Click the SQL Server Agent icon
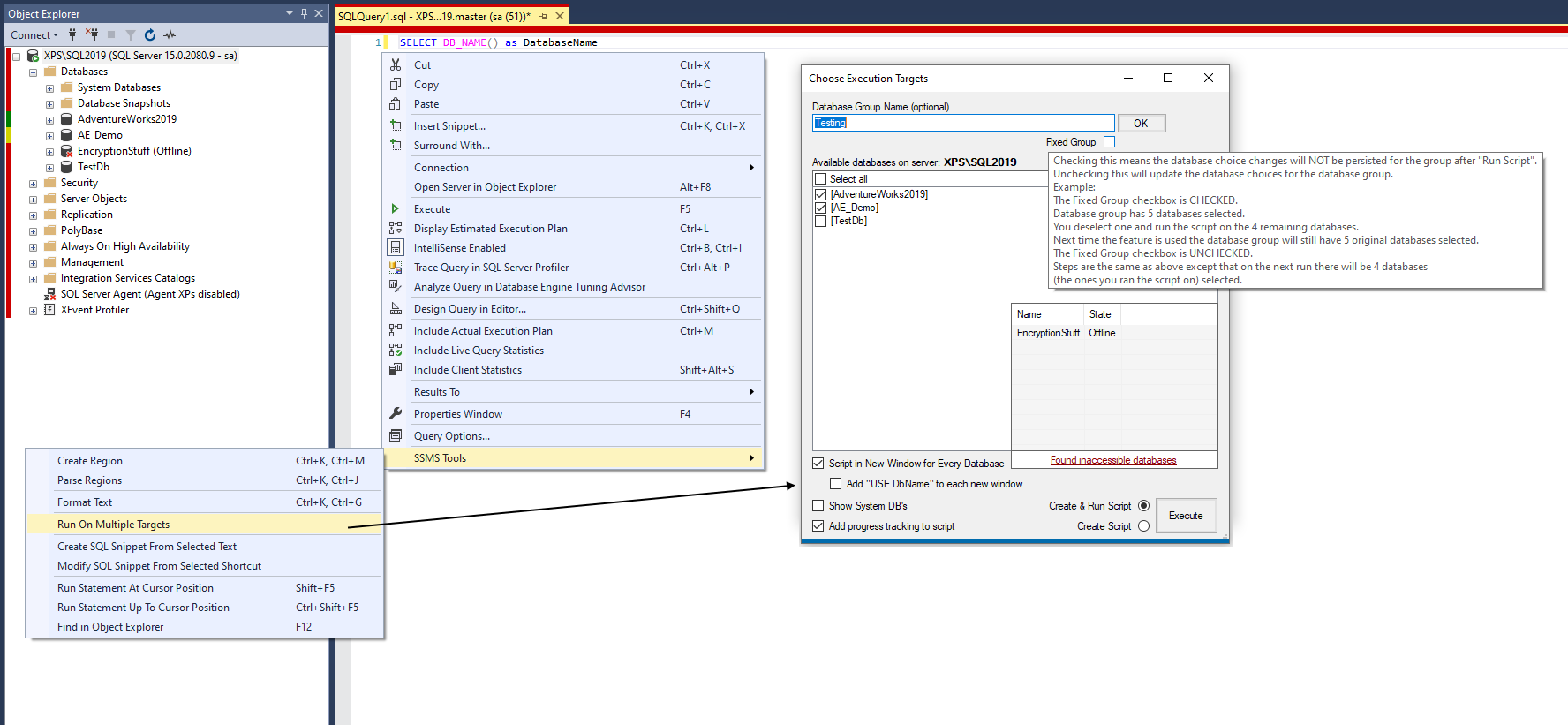The height and width of the screenshot is (725, 1568). click(x=49, y=294)
